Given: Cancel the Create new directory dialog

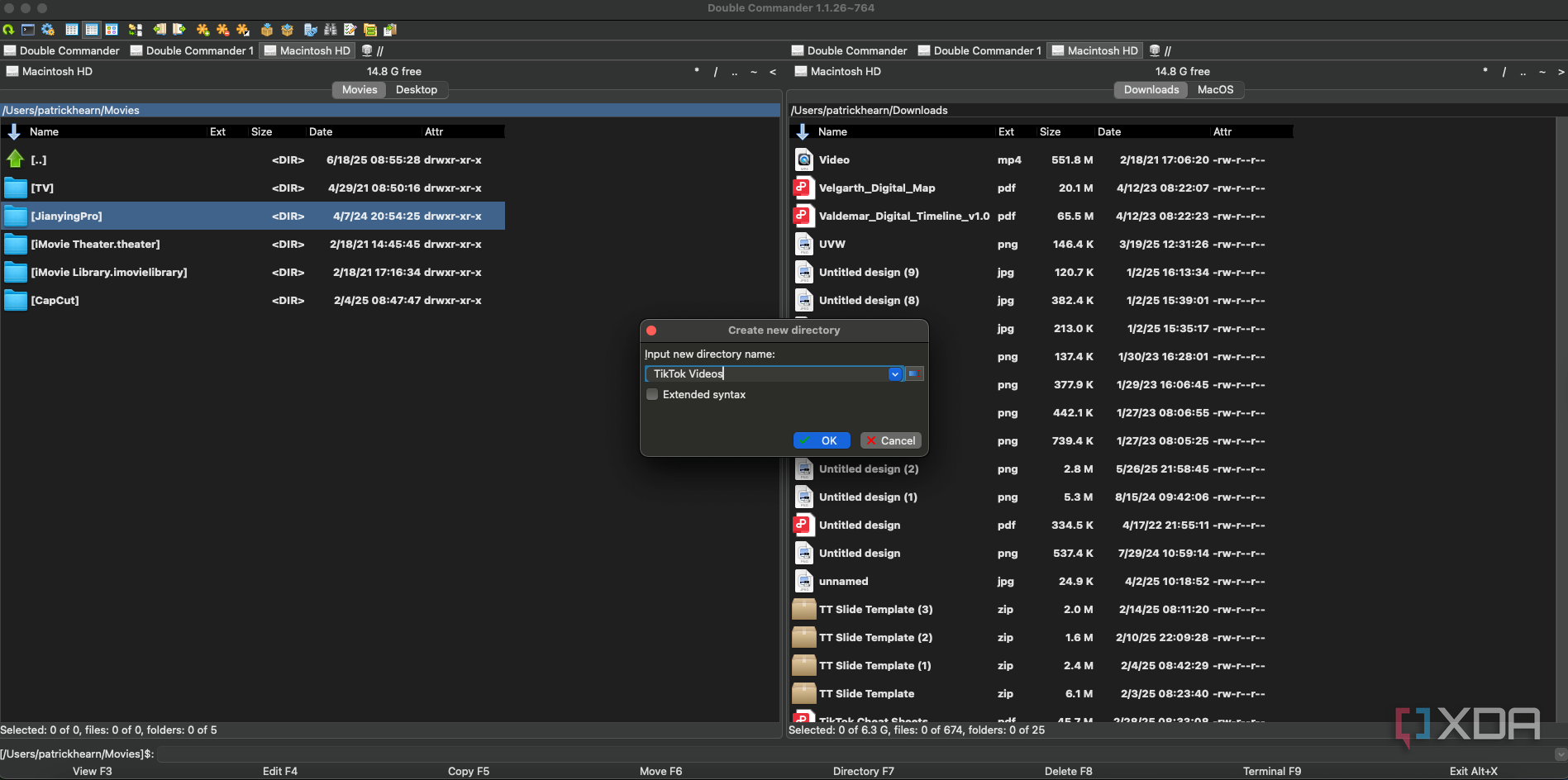Looking at the screenshot, I should [x=891, y=440].
